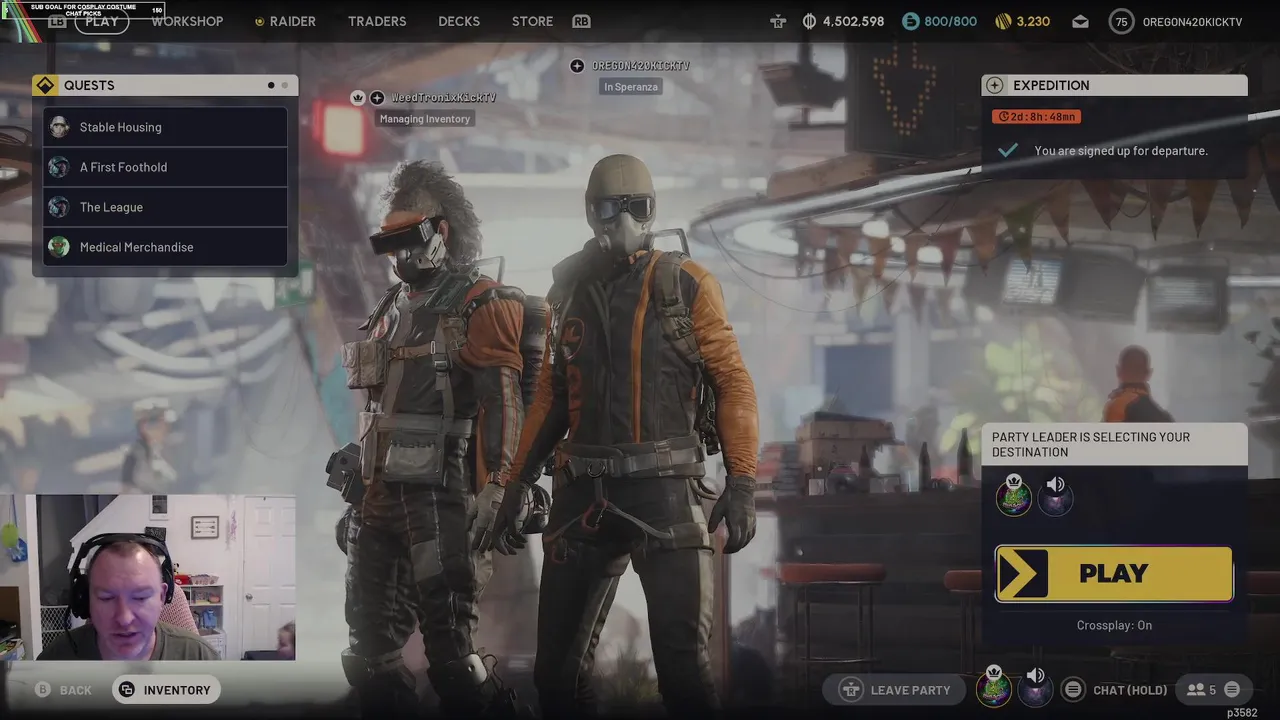Click the Stable Housing trader portrait
1280x720 pixels.
(x=59, y=127)
